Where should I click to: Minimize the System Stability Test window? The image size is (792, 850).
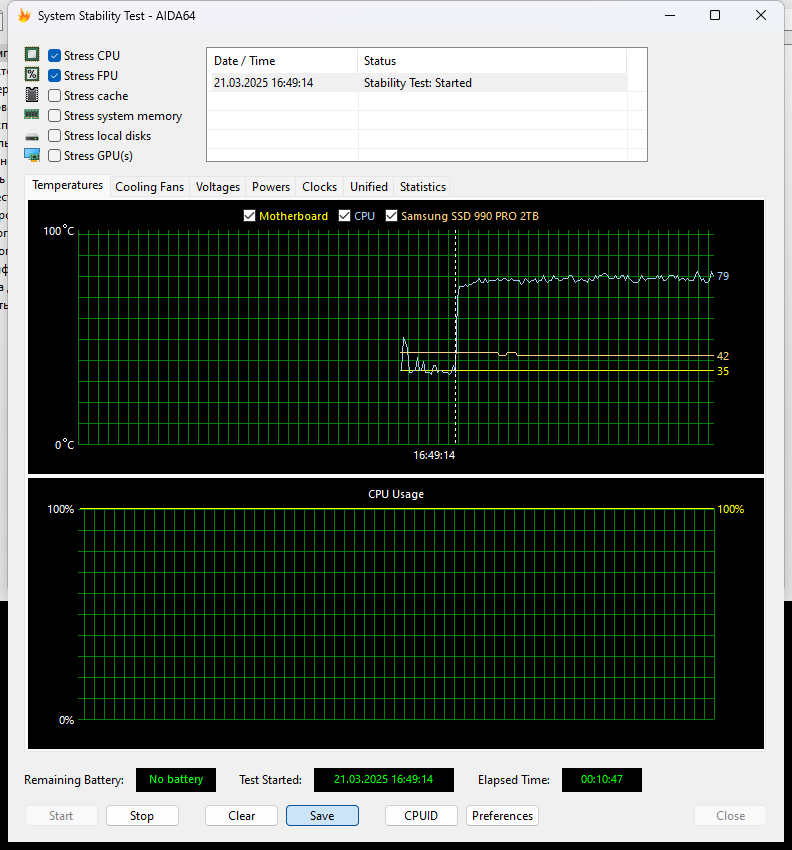pyautogui.click(x=670, y=15)
